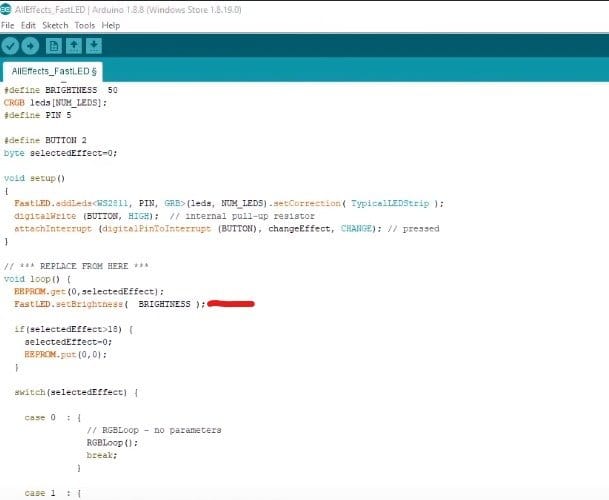Click the attachInterrupt line

(x=227, y=228)
